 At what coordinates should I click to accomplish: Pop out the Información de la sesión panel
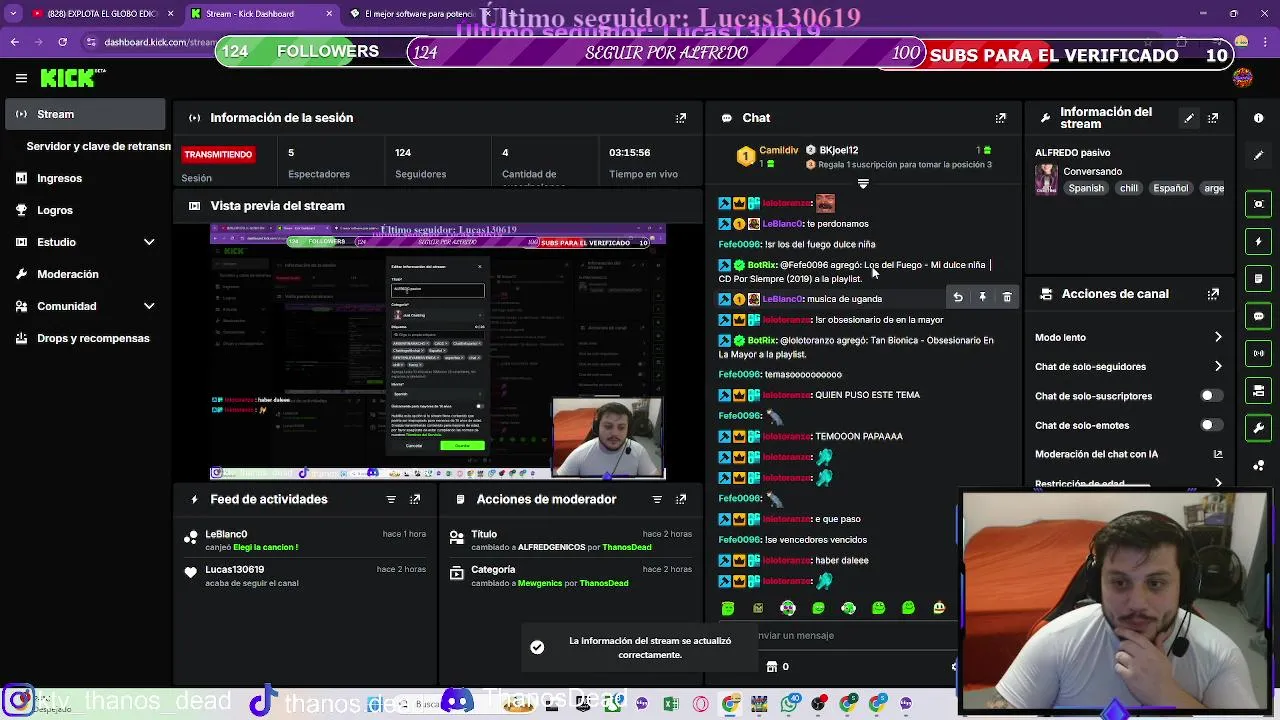pos(681,118)
